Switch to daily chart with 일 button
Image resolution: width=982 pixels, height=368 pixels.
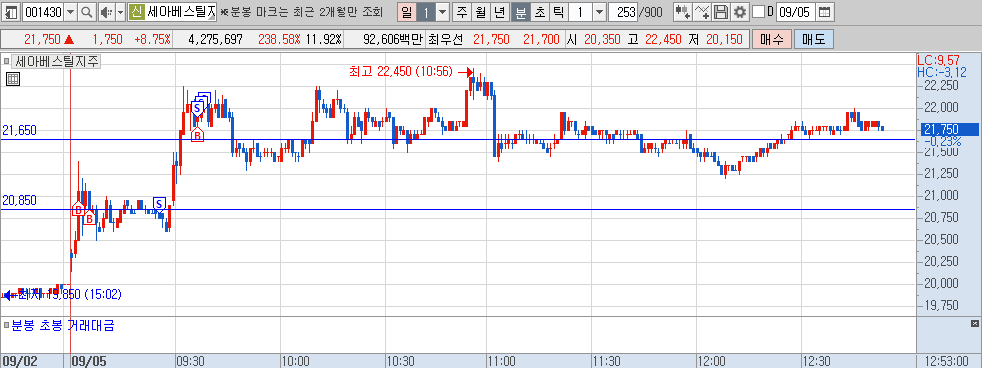[x=406, y=11]
